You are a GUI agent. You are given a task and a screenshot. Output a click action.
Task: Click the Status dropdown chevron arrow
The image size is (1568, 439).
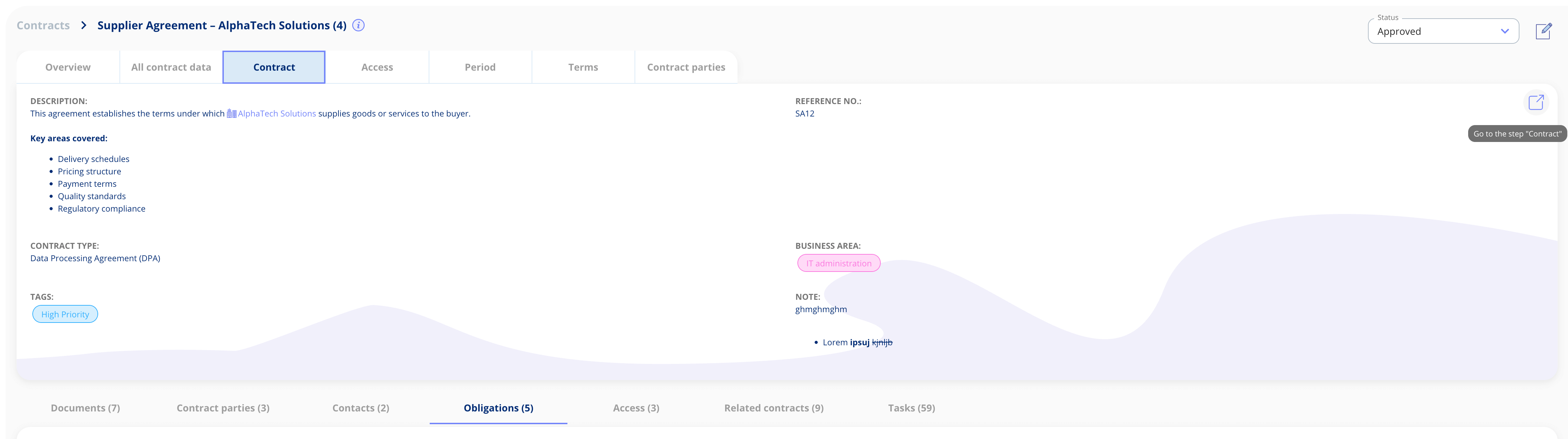coord(1505,31)
